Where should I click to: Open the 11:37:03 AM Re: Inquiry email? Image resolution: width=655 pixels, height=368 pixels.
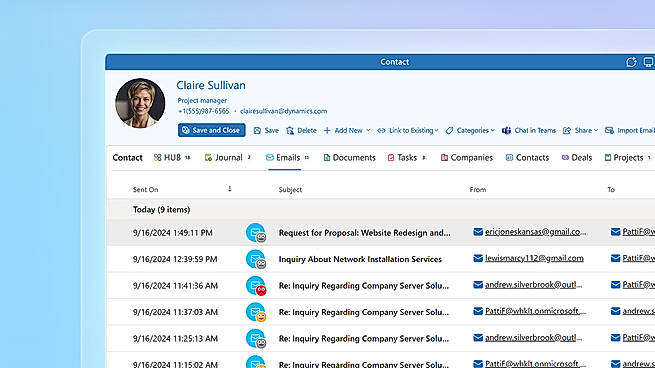(x=363, y=312)
